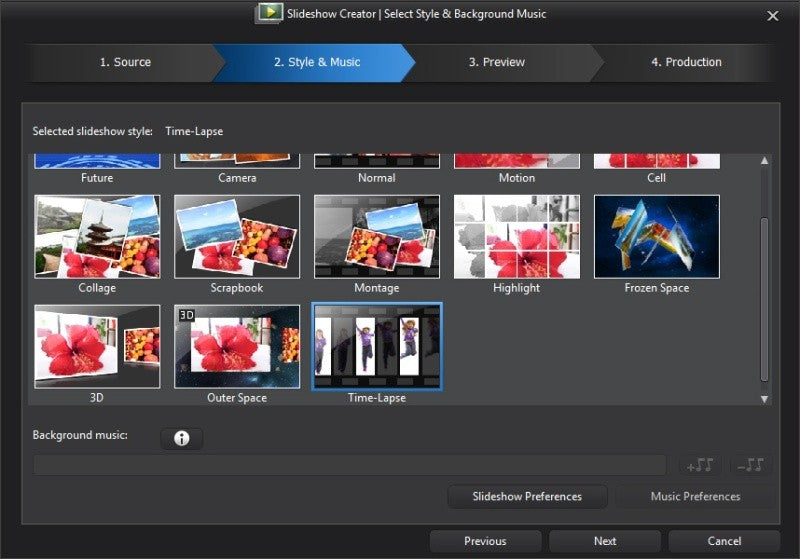The width and height of the screenshot is (800, 559).
Task: Pick the Highlight slideshow style
Action: point(517,237)
